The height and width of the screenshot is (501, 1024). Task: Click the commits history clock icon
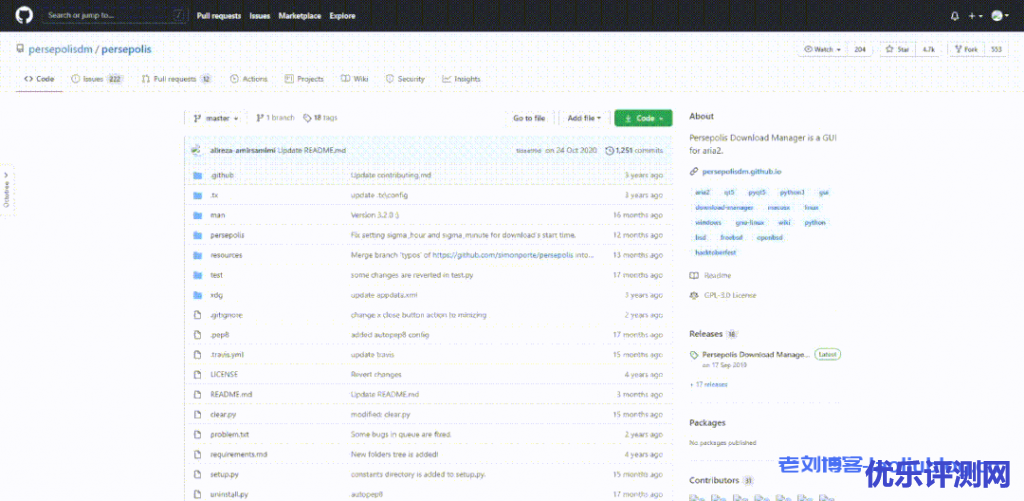[x=609, y=150]
